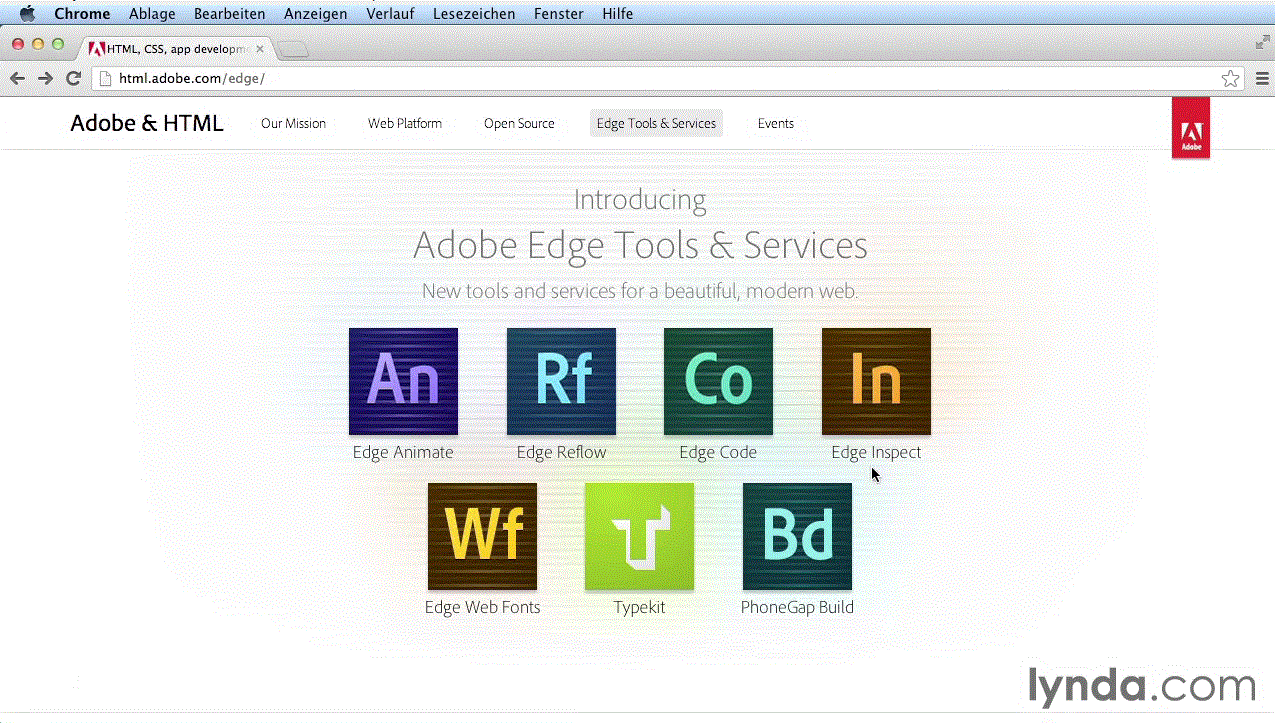The height and width of the screenshot is (723, 1275).
Task: Open the Edge Animate "An" icon
Action: point(403,381)
